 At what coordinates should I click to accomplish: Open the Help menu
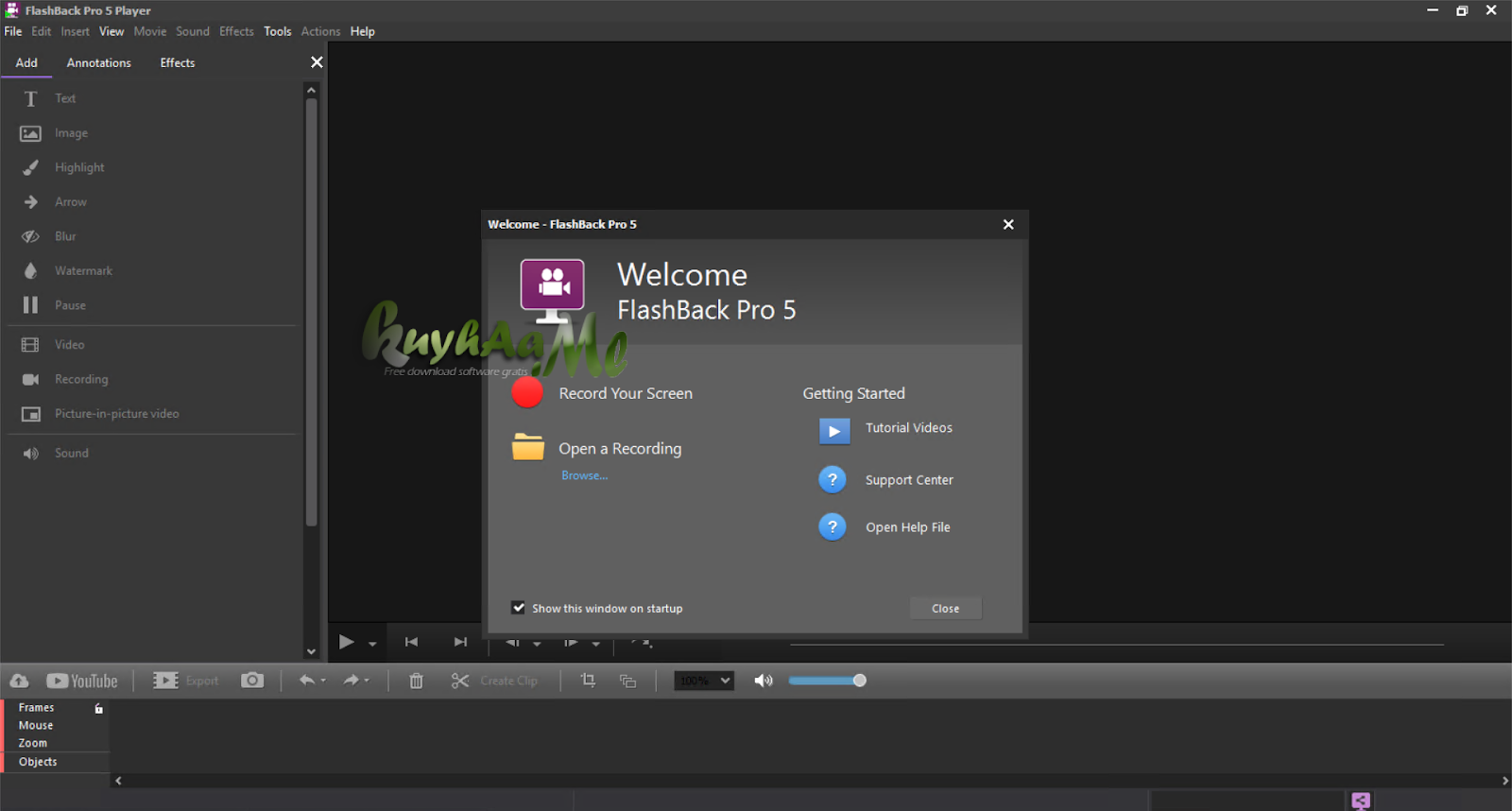[363, 31]
